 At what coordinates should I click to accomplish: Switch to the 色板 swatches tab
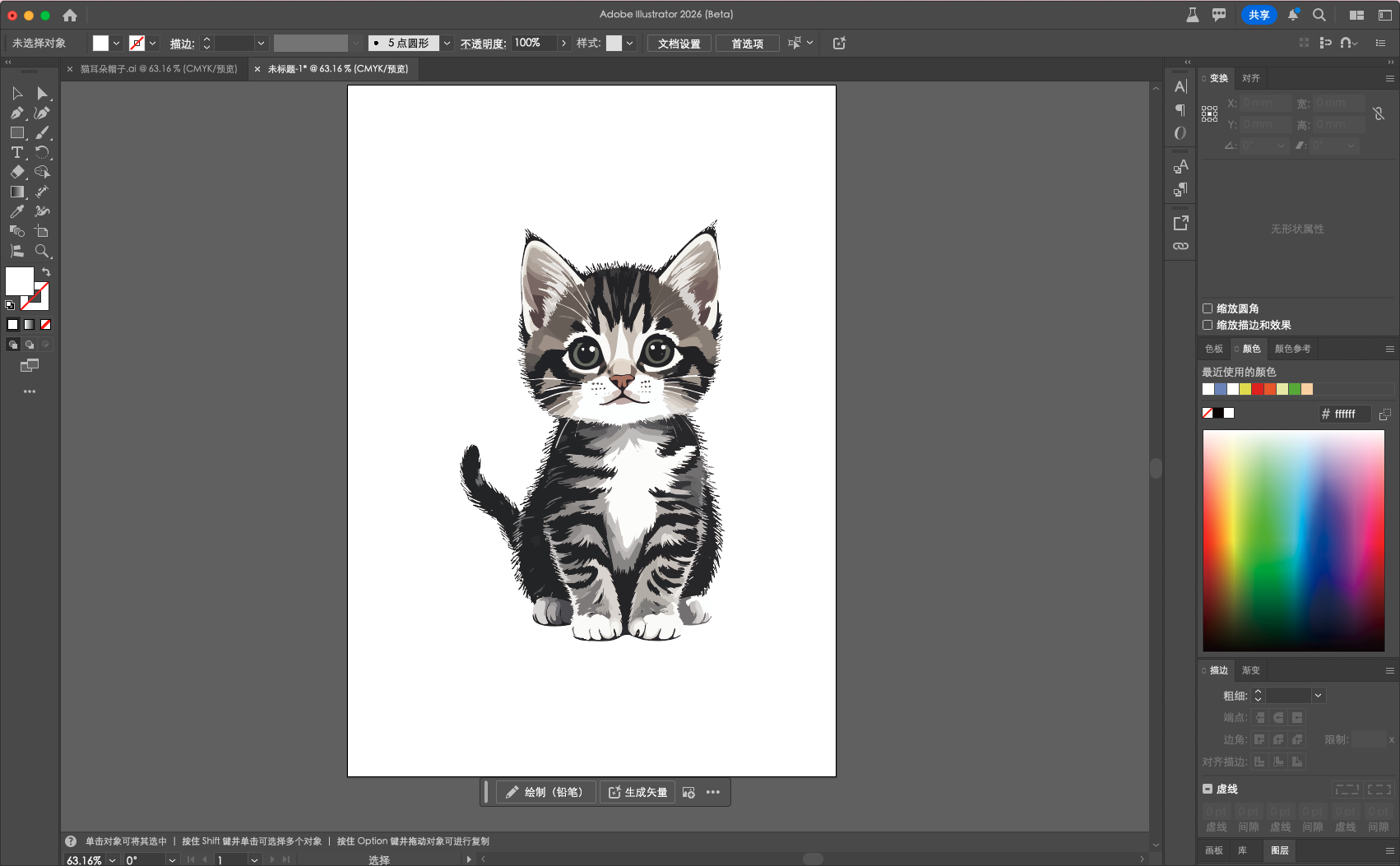[1213, 349]
